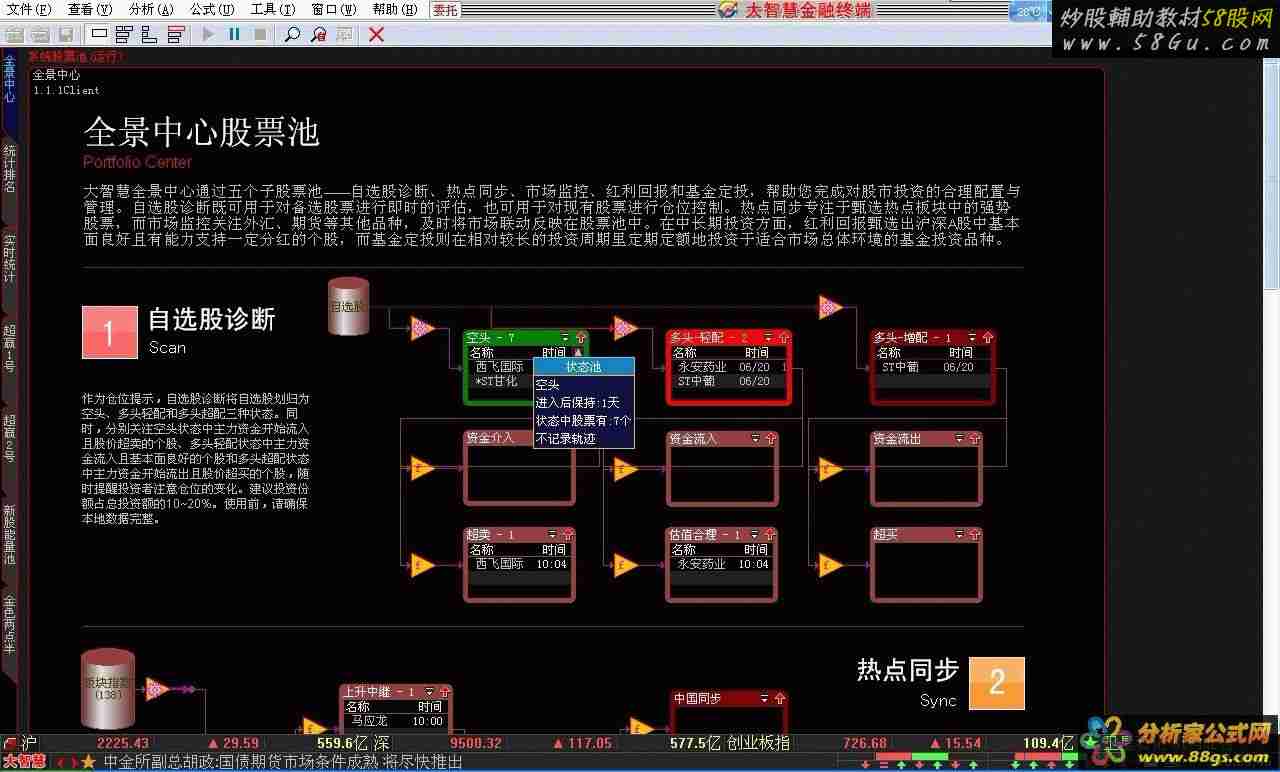The height and width of the screenshot is (772, 1280).
Task: Click the pink filter triangle beside 自选股
Action: (x=422, y=327)
